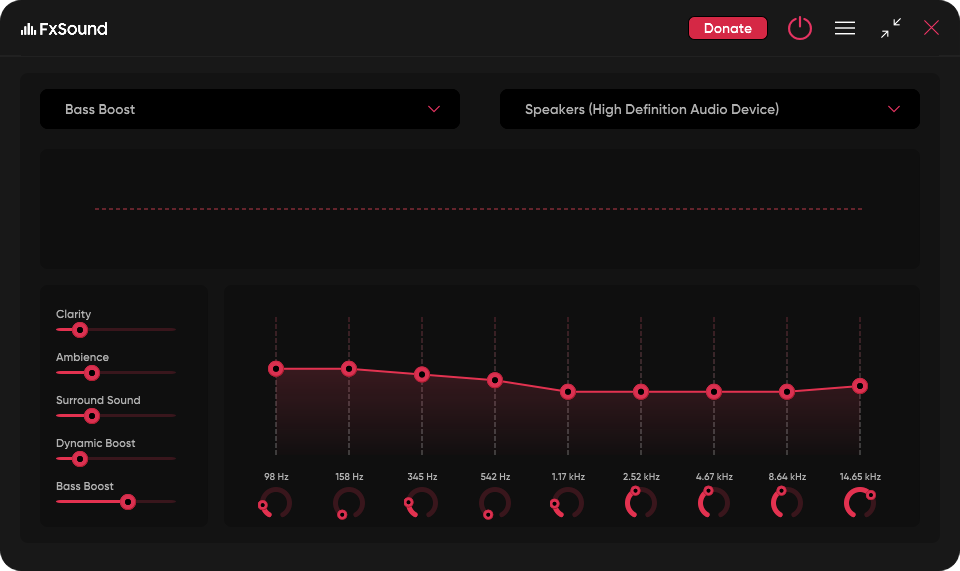The image size is (960, 571).
Task: Adjust the Clarity slider handle
Action: point(80,330)
